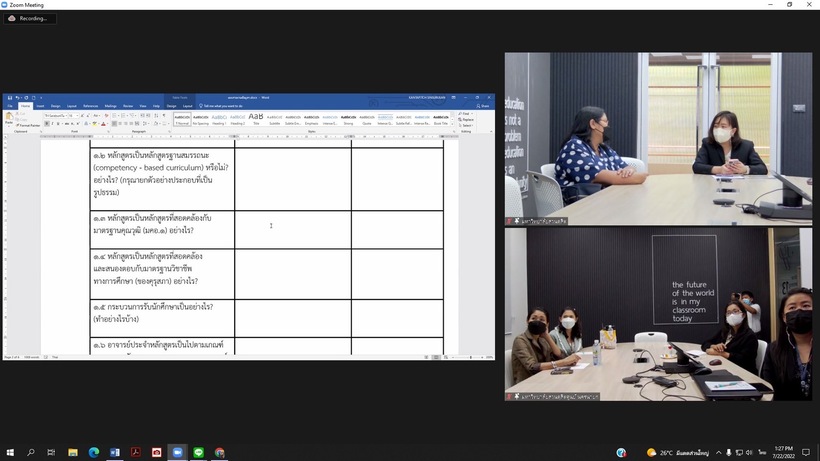Click the Word zoom slider in status bar
The width and height of the screenshot is (820, 461).
[x=470, y=357]
